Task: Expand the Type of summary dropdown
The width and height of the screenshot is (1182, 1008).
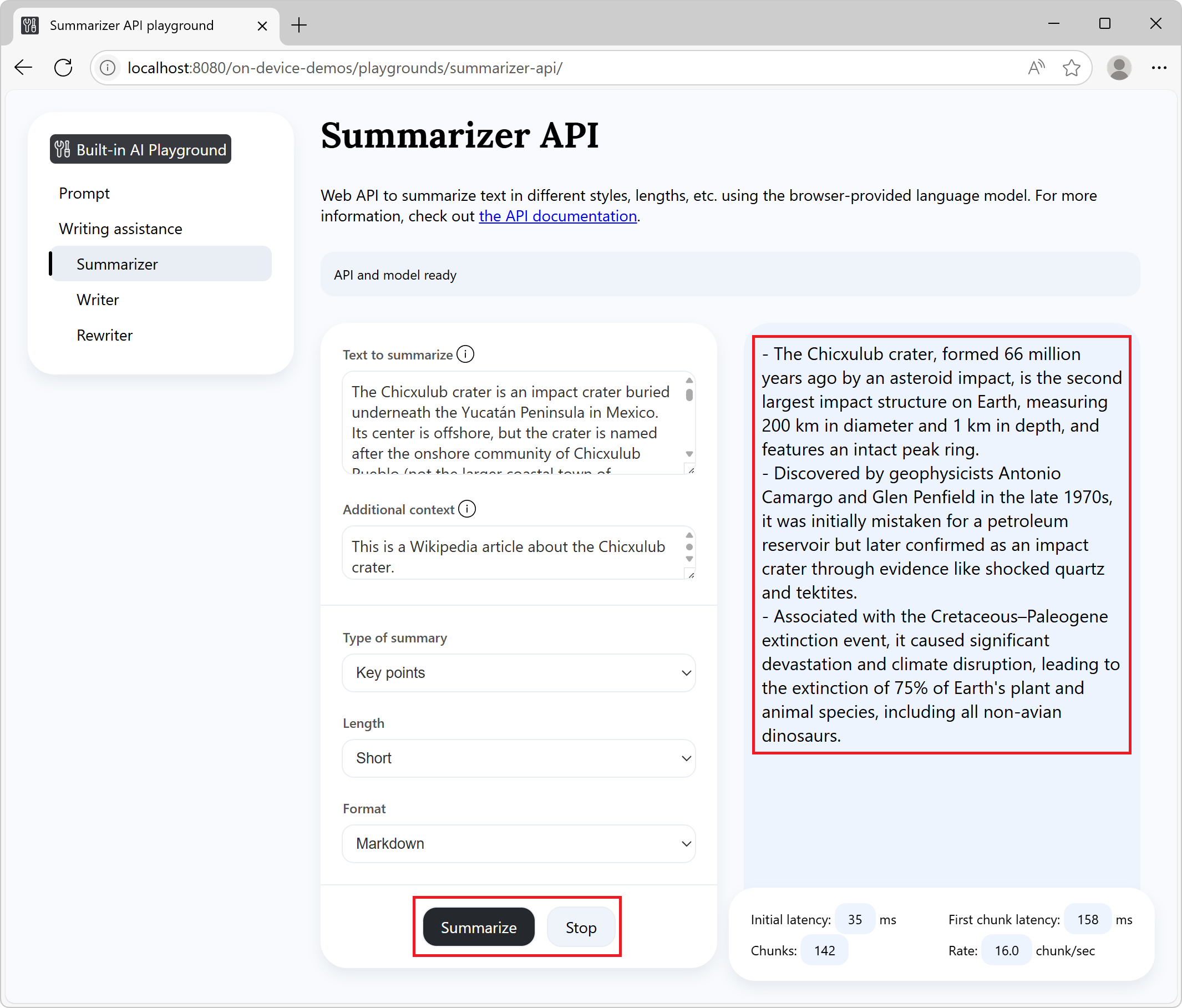Action: coord(518,672)
